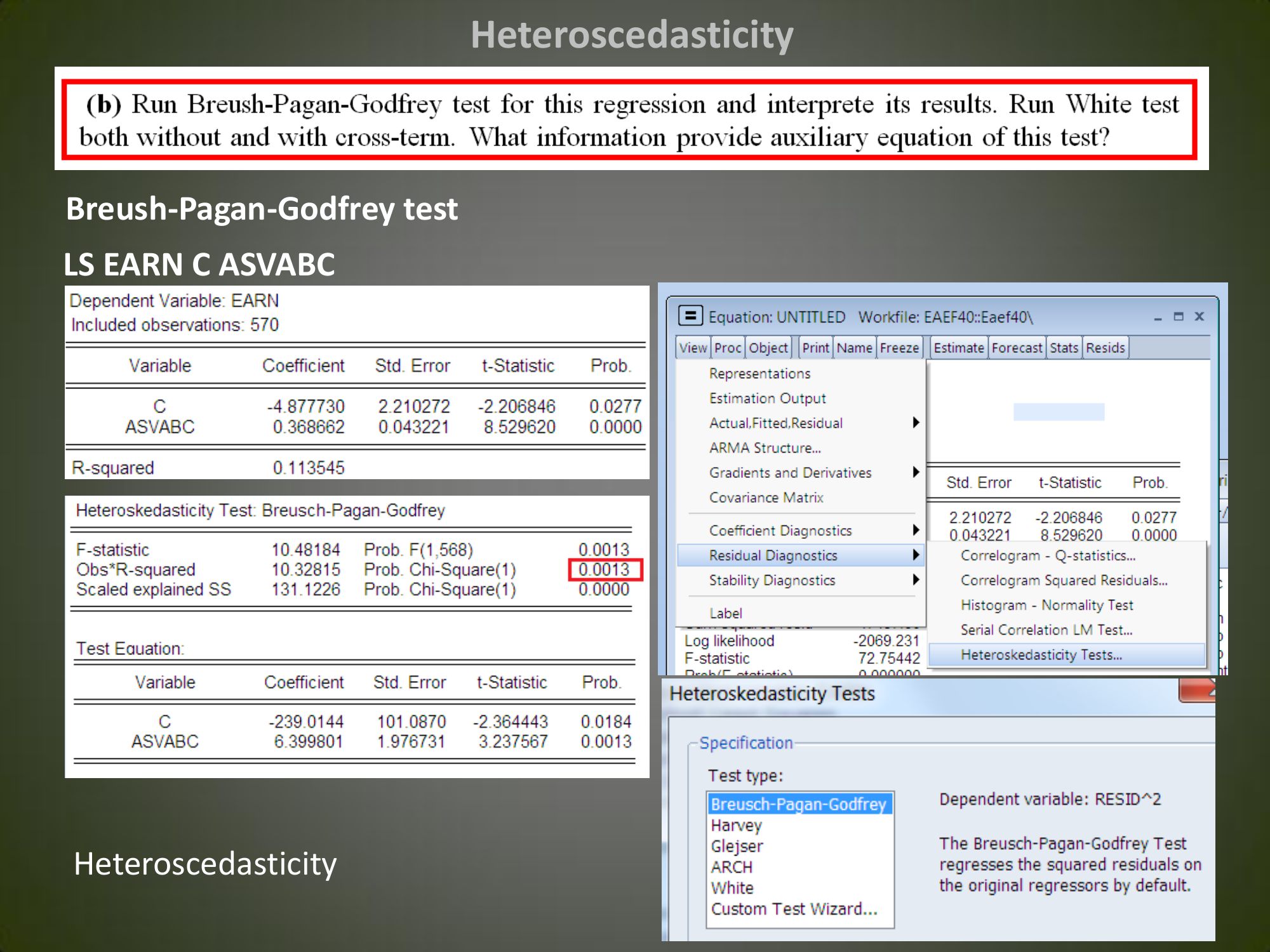Click the Freeze toolbar button
This screenshot has height=952, width=1270.
click(899, 348)
